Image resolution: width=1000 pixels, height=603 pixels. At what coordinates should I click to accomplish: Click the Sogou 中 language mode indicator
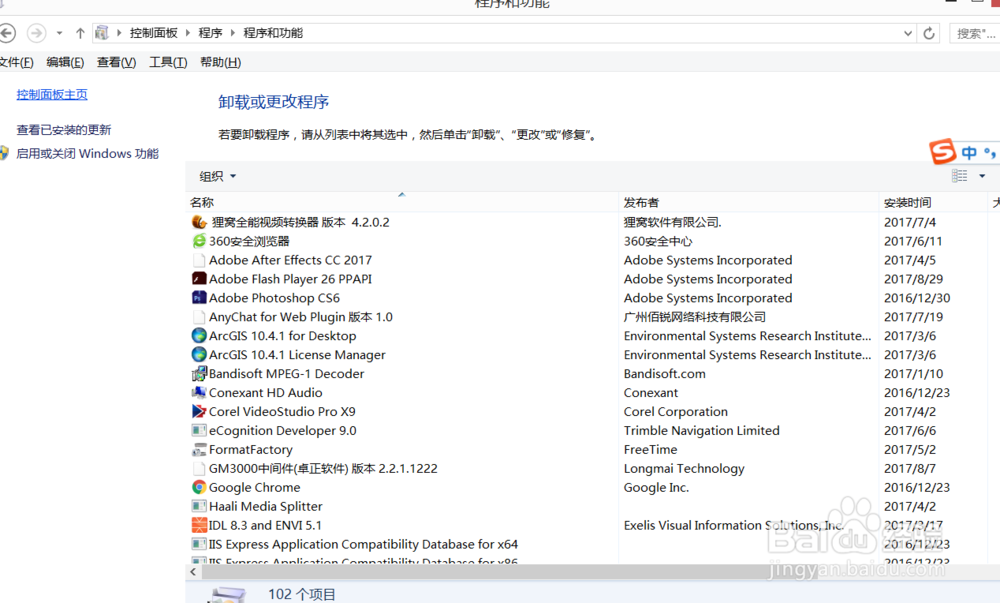[x=969, y=153]
